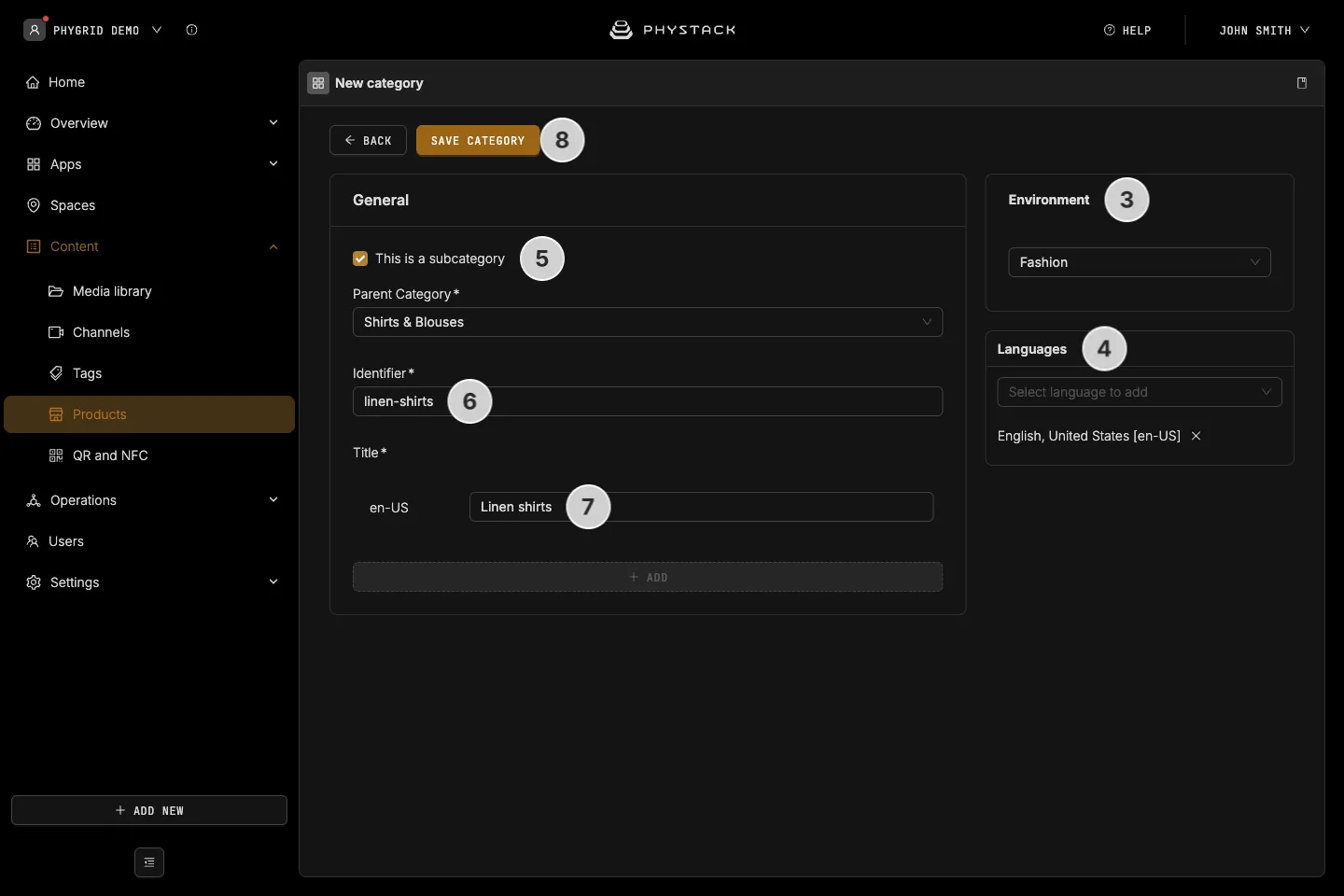
Task: Expand the Settings section
Action: coord(273,582)
